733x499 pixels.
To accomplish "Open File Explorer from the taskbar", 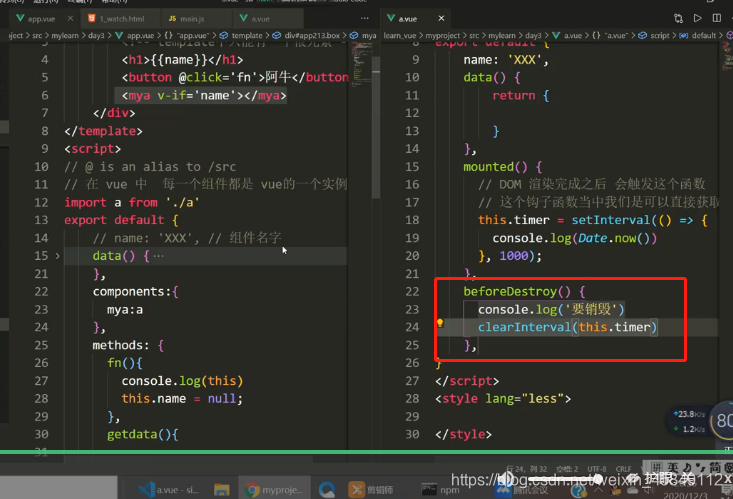I will 222,490.
